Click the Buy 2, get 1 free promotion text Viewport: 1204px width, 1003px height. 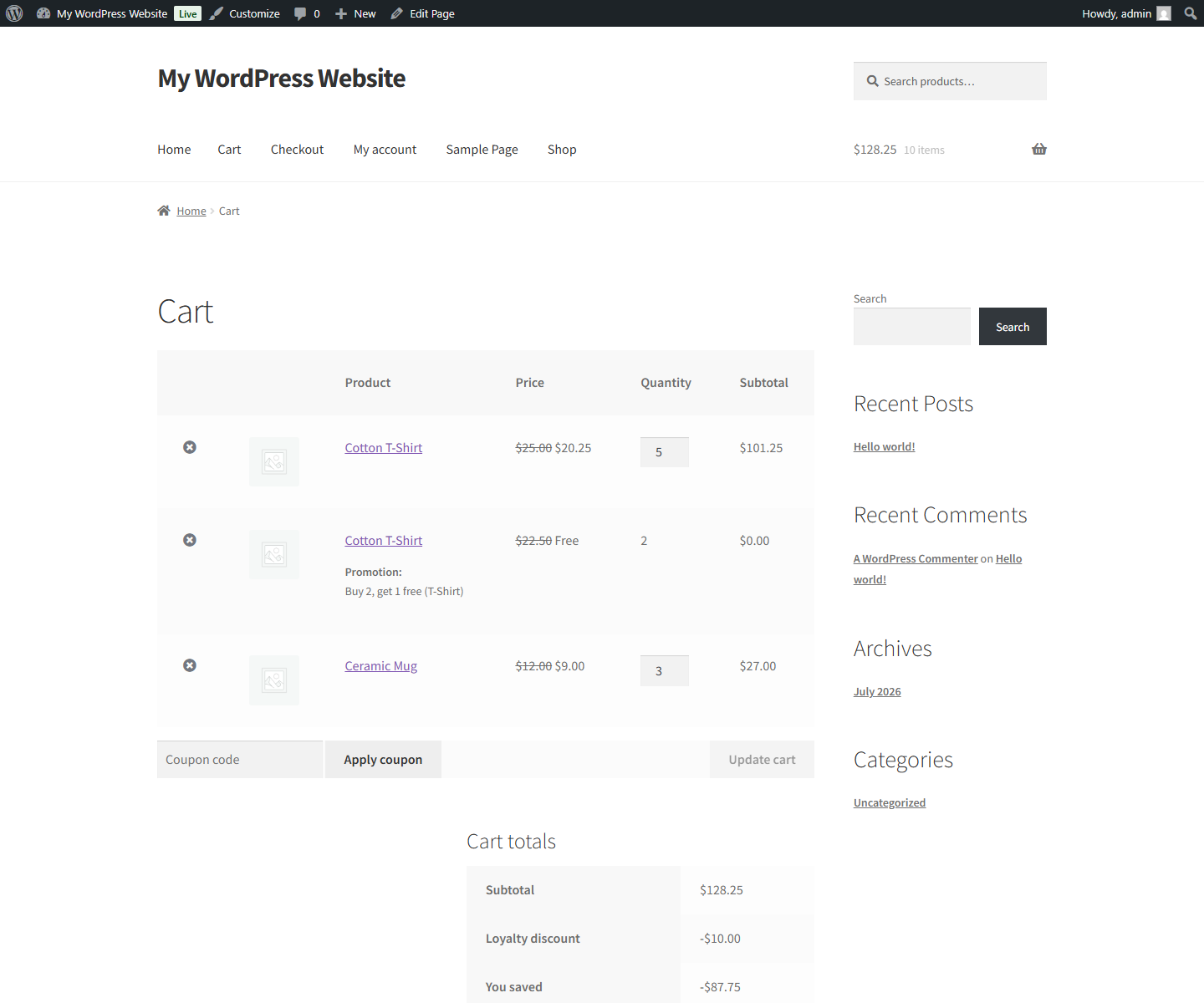[404, 592]
